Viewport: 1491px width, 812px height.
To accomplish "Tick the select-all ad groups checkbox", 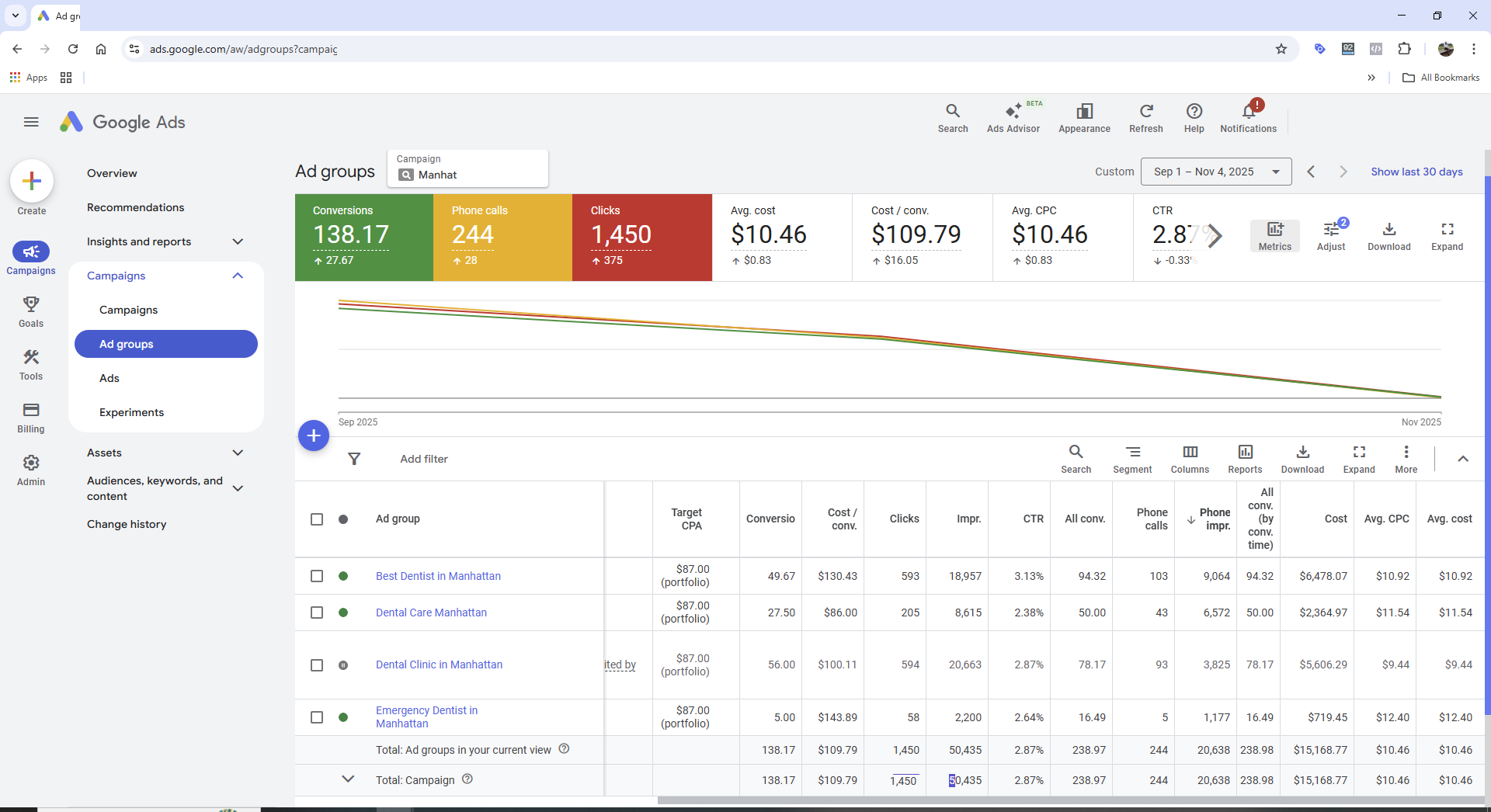I will tap(317, 519).
